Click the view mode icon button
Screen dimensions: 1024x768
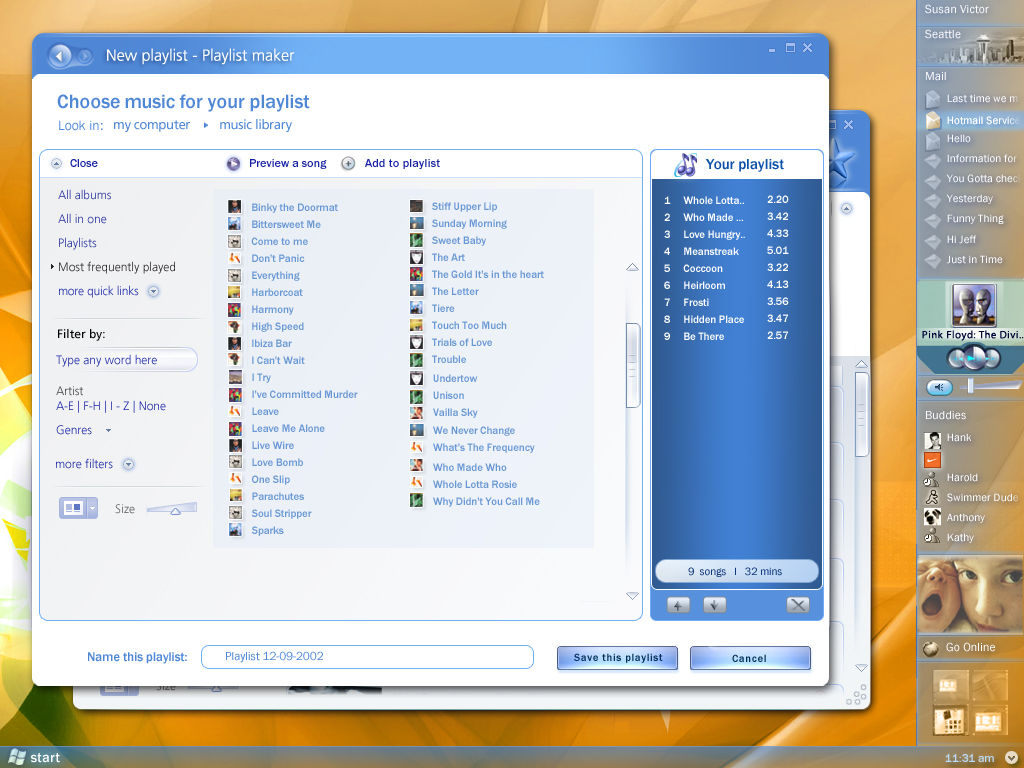pyautogui.click(x=73, y=508)
